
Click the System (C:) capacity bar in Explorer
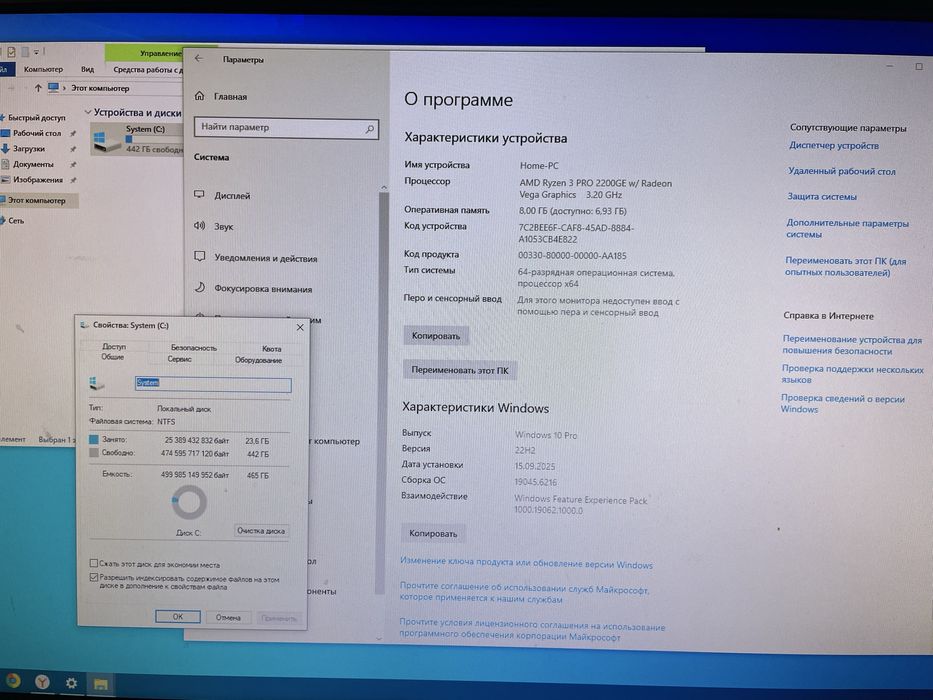click(x=154, y=139)
